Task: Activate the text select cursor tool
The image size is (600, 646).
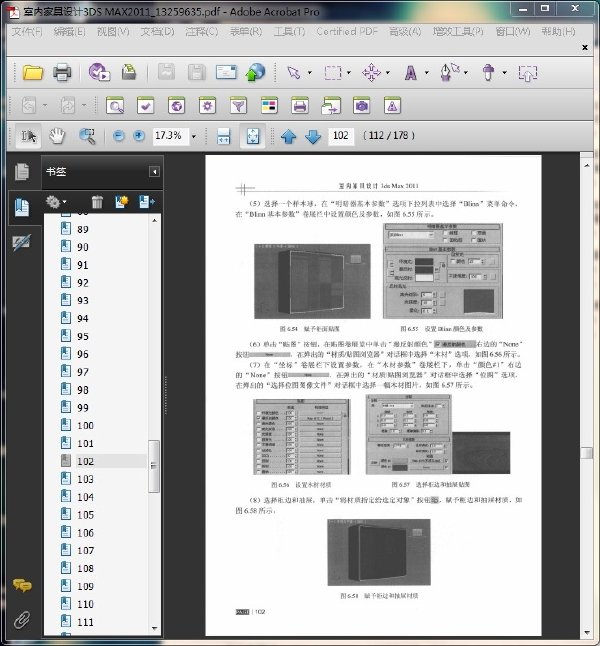Action: [28, 136]
